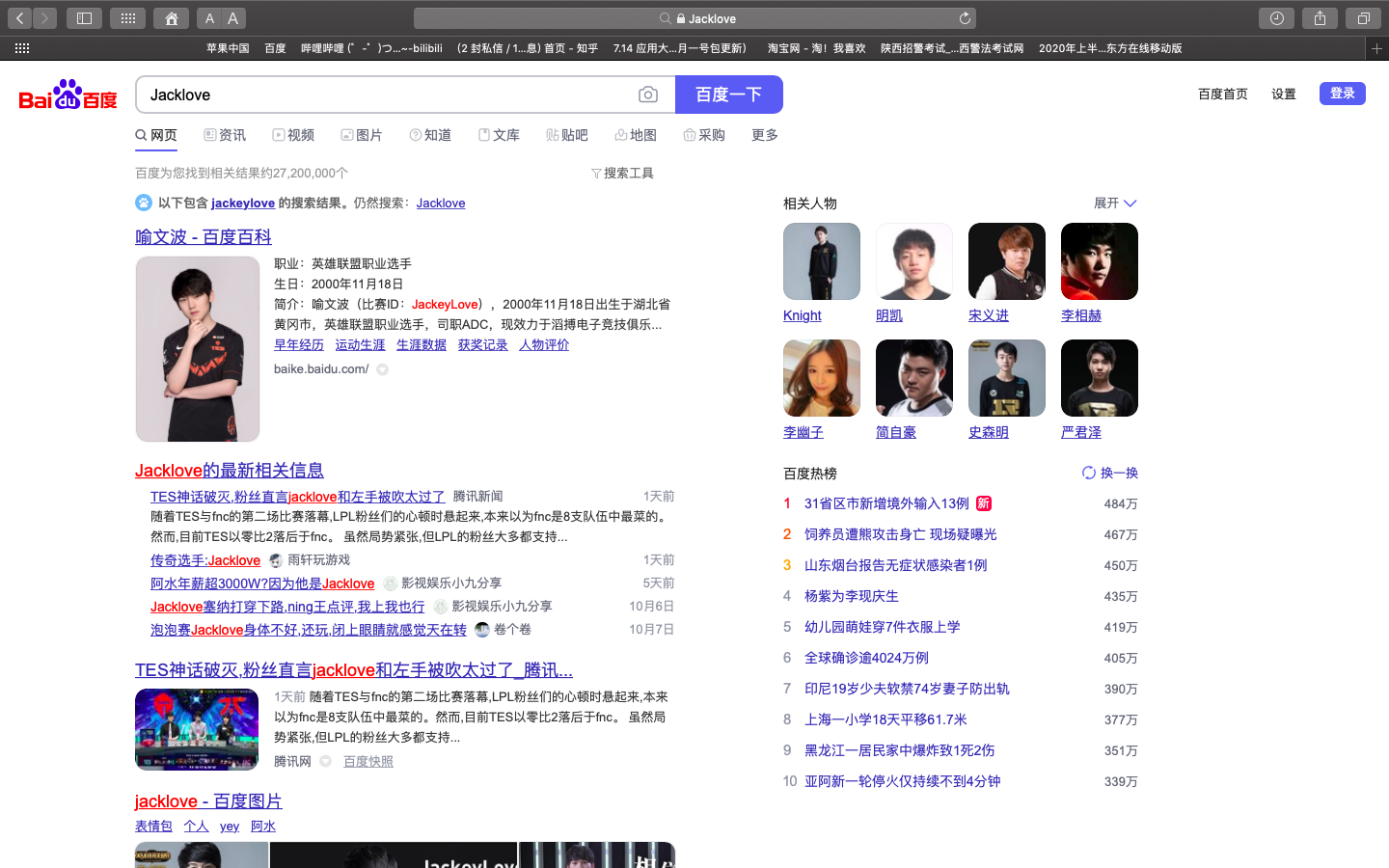Open the TES vs fnc news thumbnail
Image resolution: width=1389 pixels, height=868 pixels.
(x=197, y=729)
